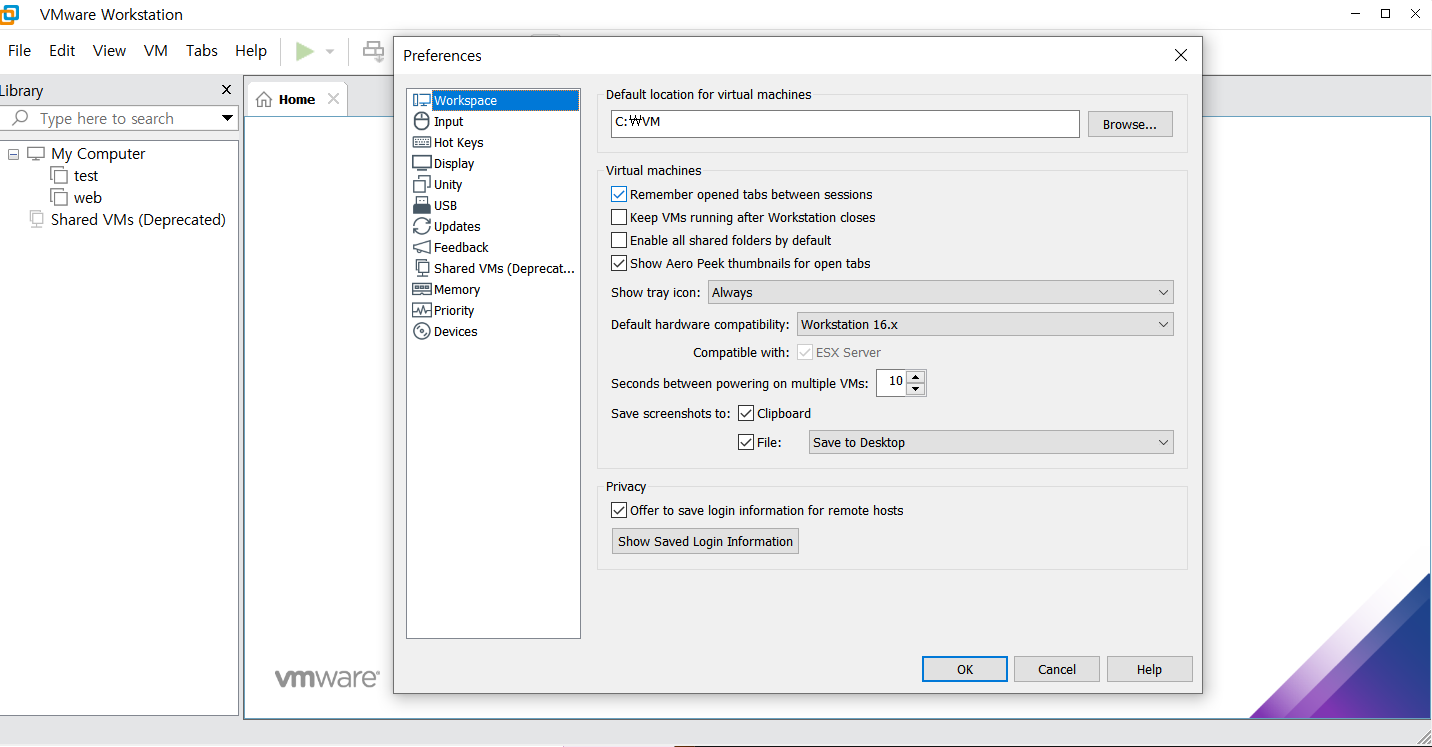This screenshot has height=747, width=1432.
Task: Click the VMware Workstation title bar logo
Action: coord(8,14)
